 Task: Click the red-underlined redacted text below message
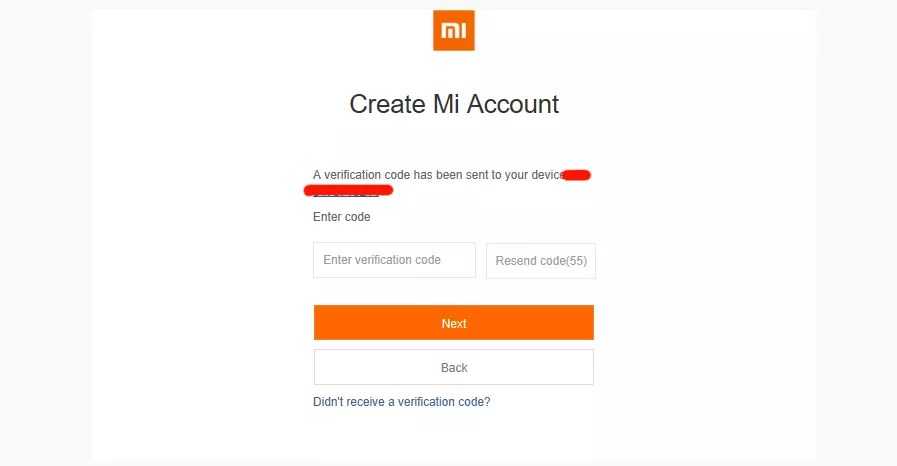pyautogui.click(x=349, y=189)
